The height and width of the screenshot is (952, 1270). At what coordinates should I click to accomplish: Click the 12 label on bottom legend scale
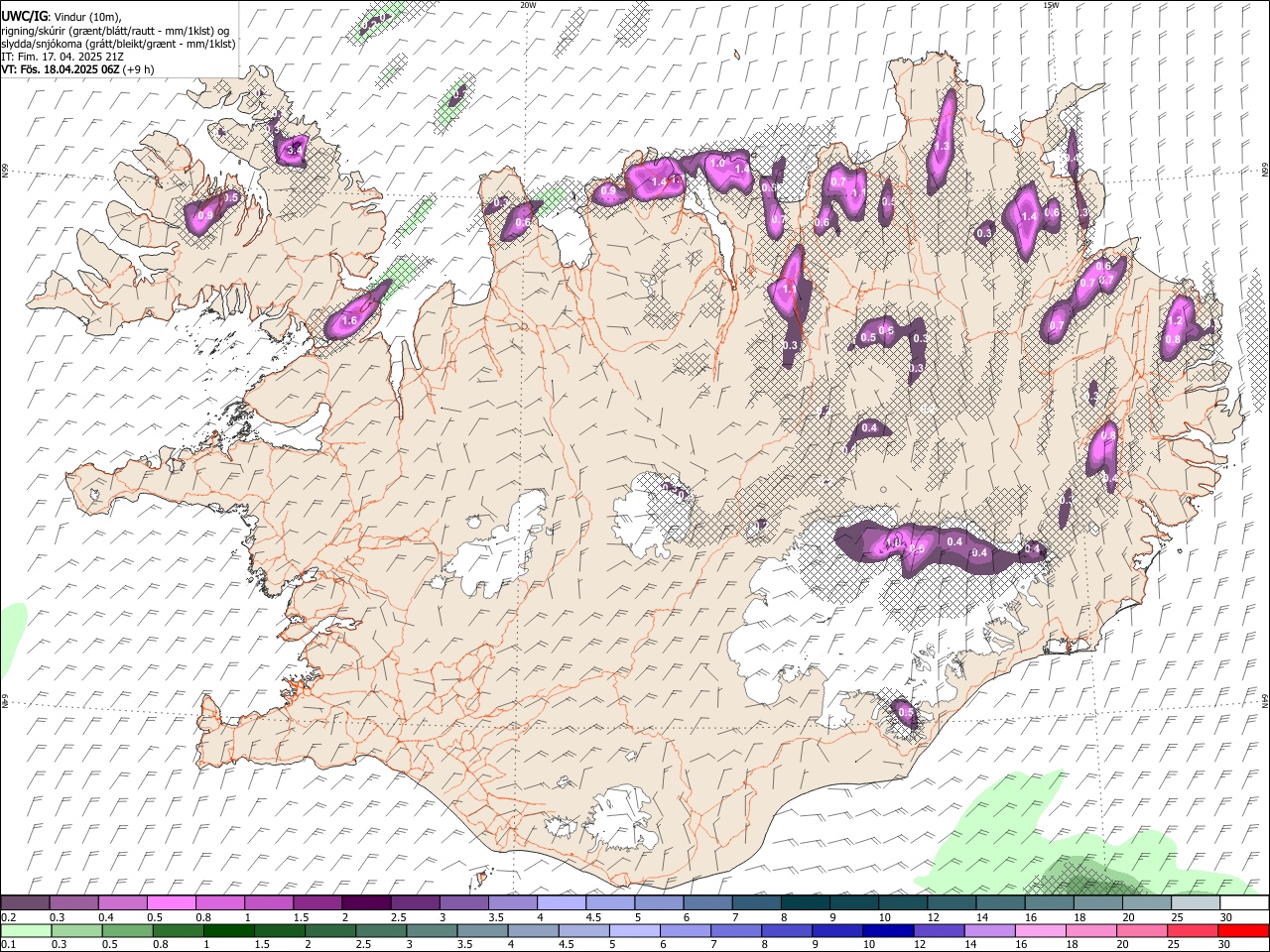[920, 945]
